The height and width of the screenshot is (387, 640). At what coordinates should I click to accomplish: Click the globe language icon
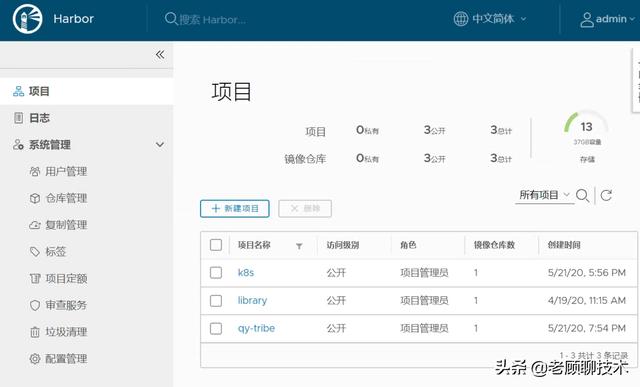[461, 19]
